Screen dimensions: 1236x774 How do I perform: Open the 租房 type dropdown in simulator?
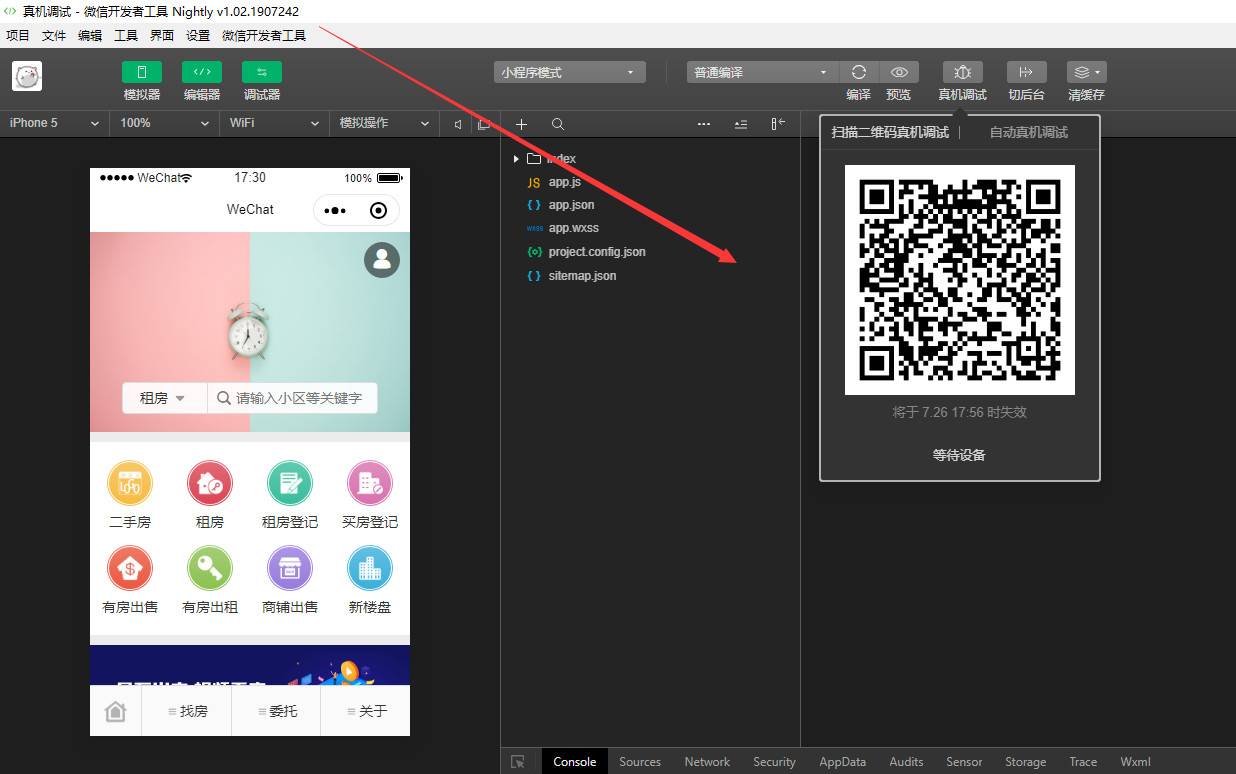click(164, 398)
